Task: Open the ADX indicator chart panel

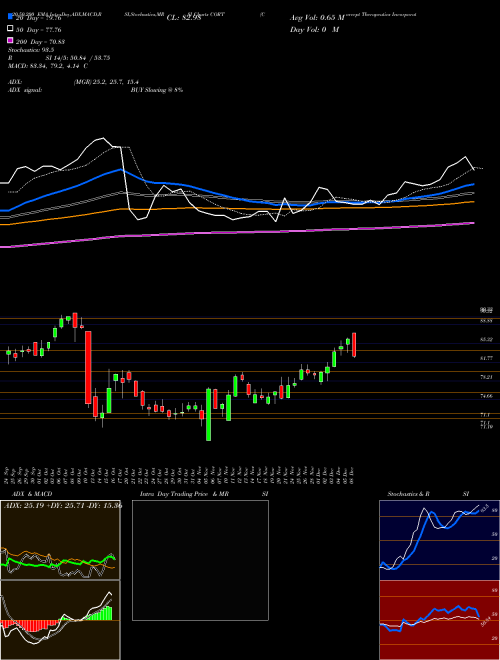Action: (60, 540)
